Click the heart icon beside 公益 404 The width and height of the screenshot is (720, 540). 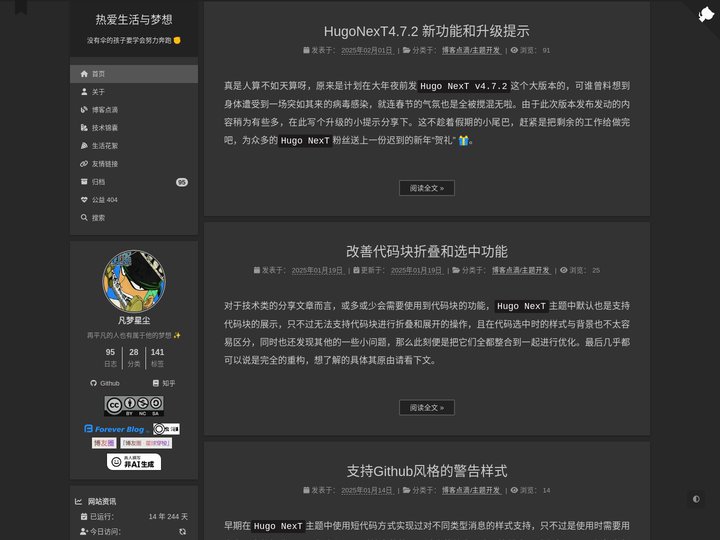(x=84, y=200)
